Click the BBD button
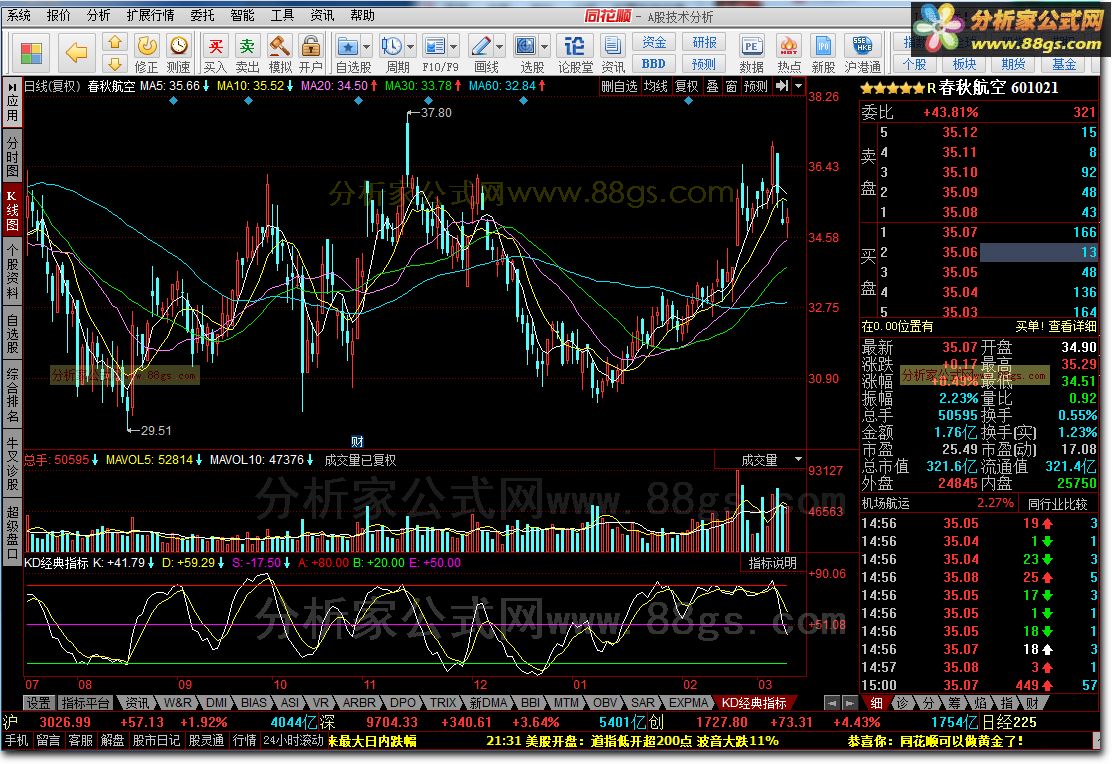The height and width of the screenshot is (764, 1113). (x=654, y=64)
